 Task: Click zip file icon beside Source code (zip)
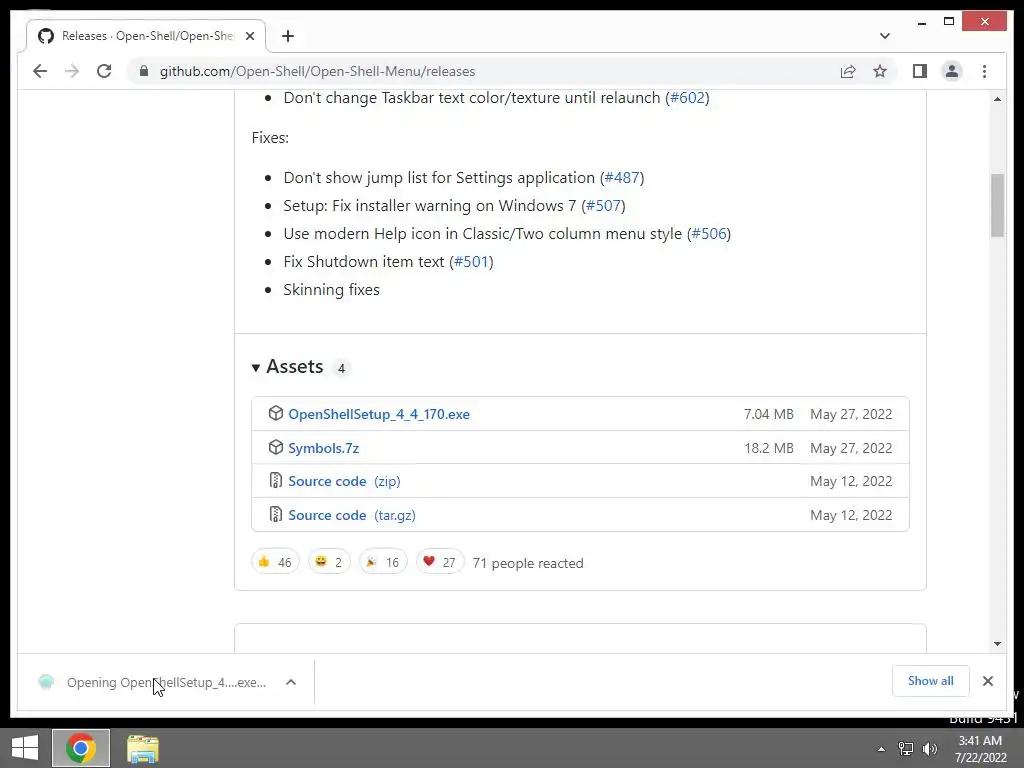276,481
